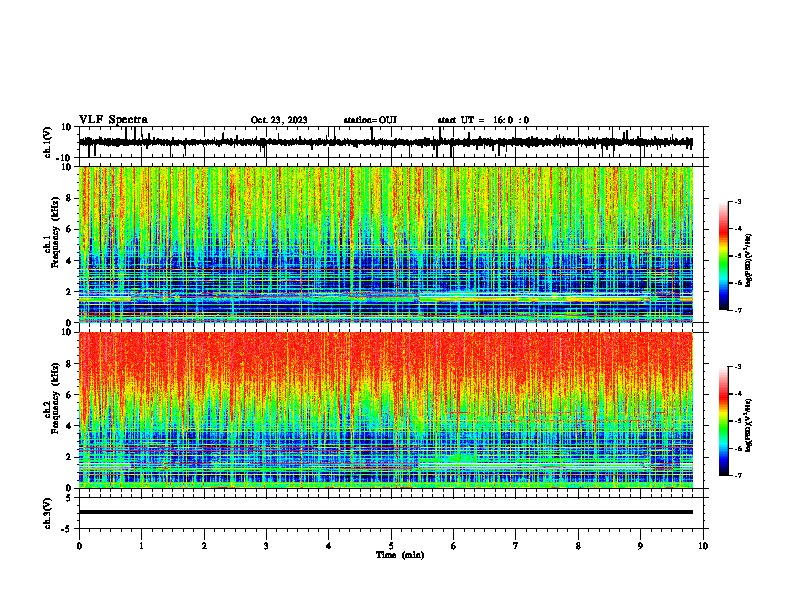Click time axis tick label "2"
This screenshot has height=612, width=792.
tap(204, 546)
